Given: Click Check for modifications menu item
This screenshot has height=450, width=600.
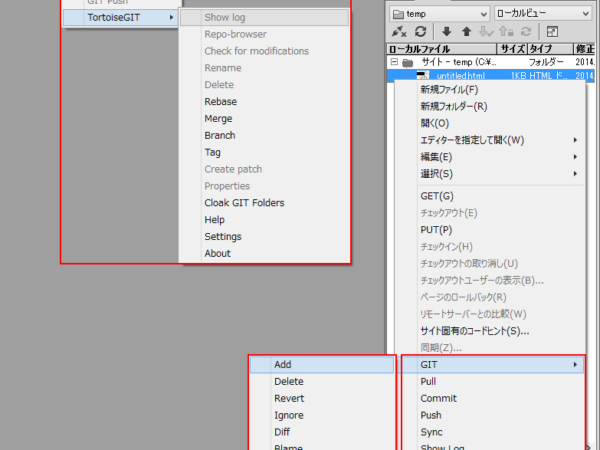Looking at the screenshot, I should click(256, 51).
